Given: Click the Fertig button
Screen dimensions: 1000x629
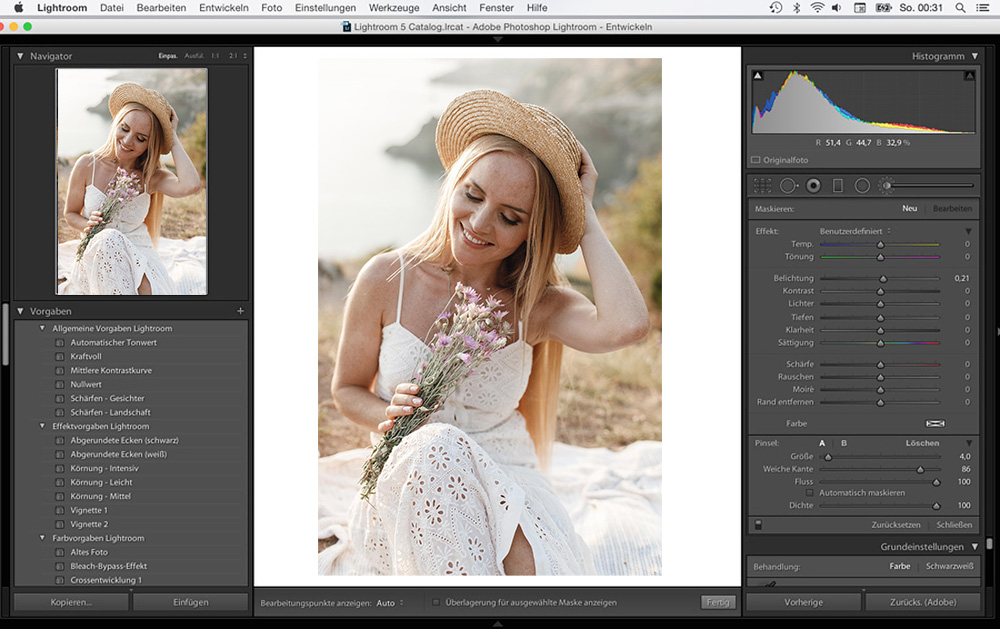Looking at the screenshot, I should tap(718, 602).
